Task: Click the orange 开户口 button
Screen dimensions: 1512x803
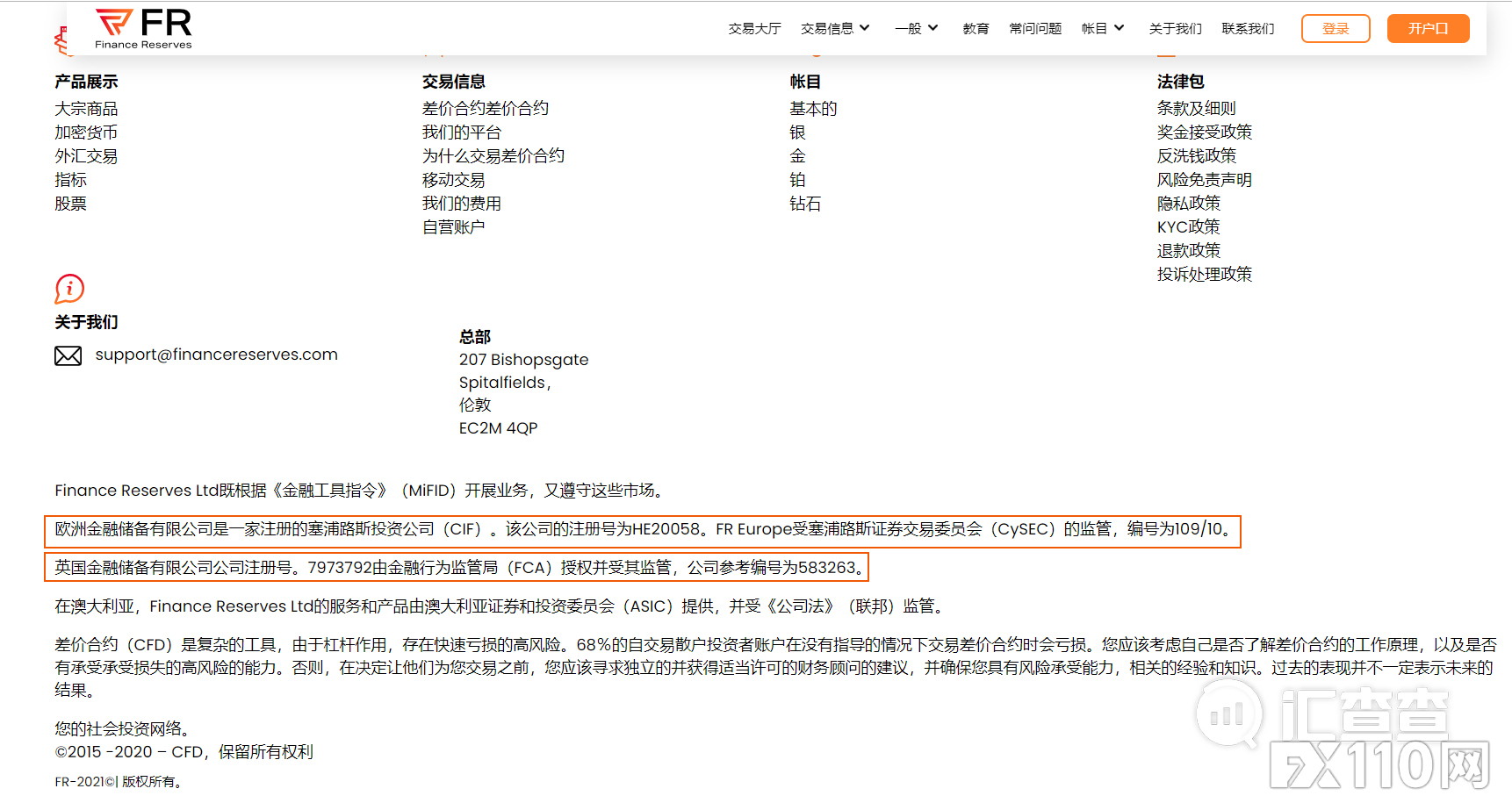Action: [1428, 29]
